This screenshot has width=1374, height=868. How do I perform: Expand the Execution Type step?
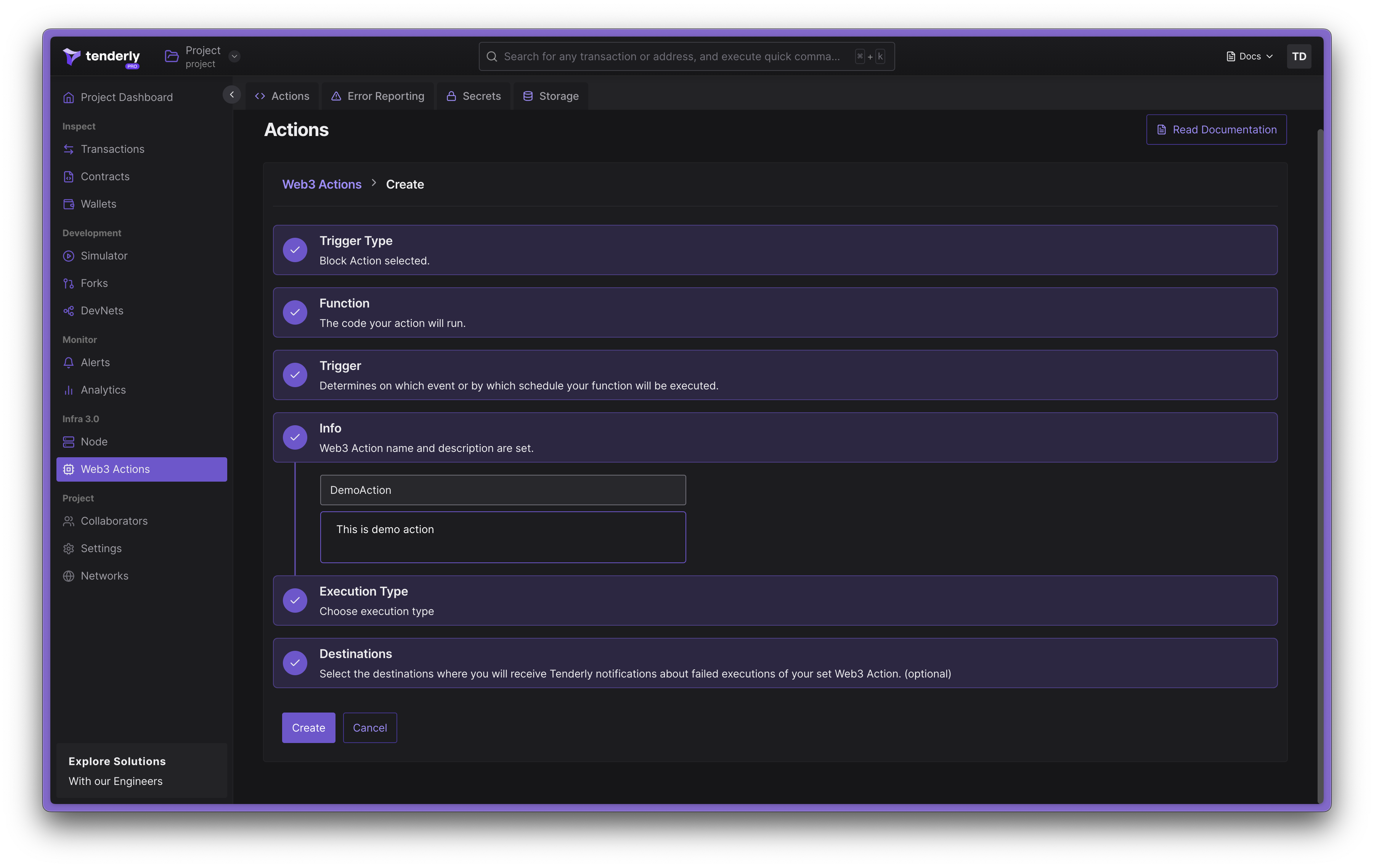click(x=775, y=601)
